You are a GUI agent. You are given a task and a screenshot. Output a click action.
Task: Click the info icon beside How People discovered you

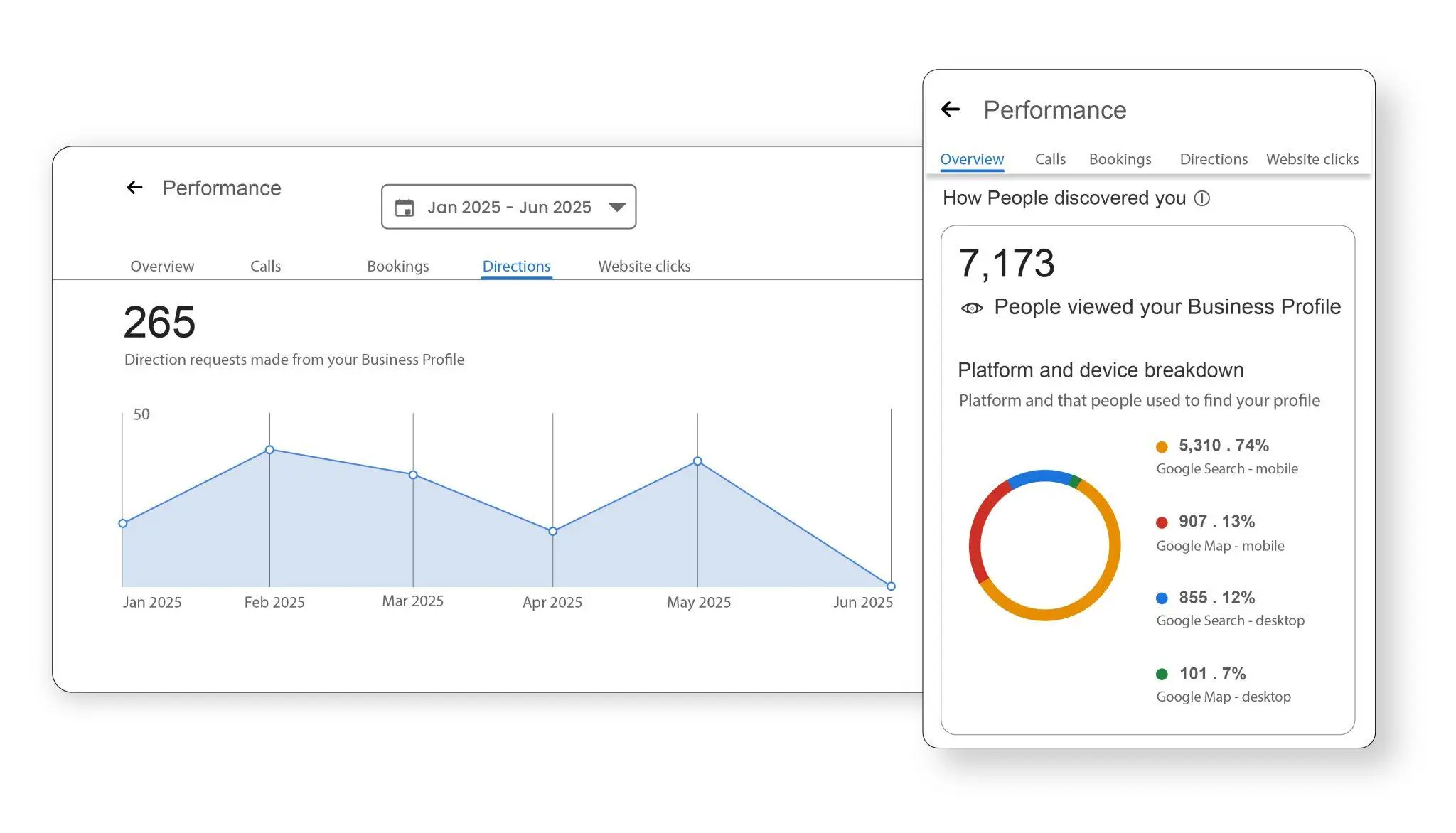click(x=1201, y=198)
